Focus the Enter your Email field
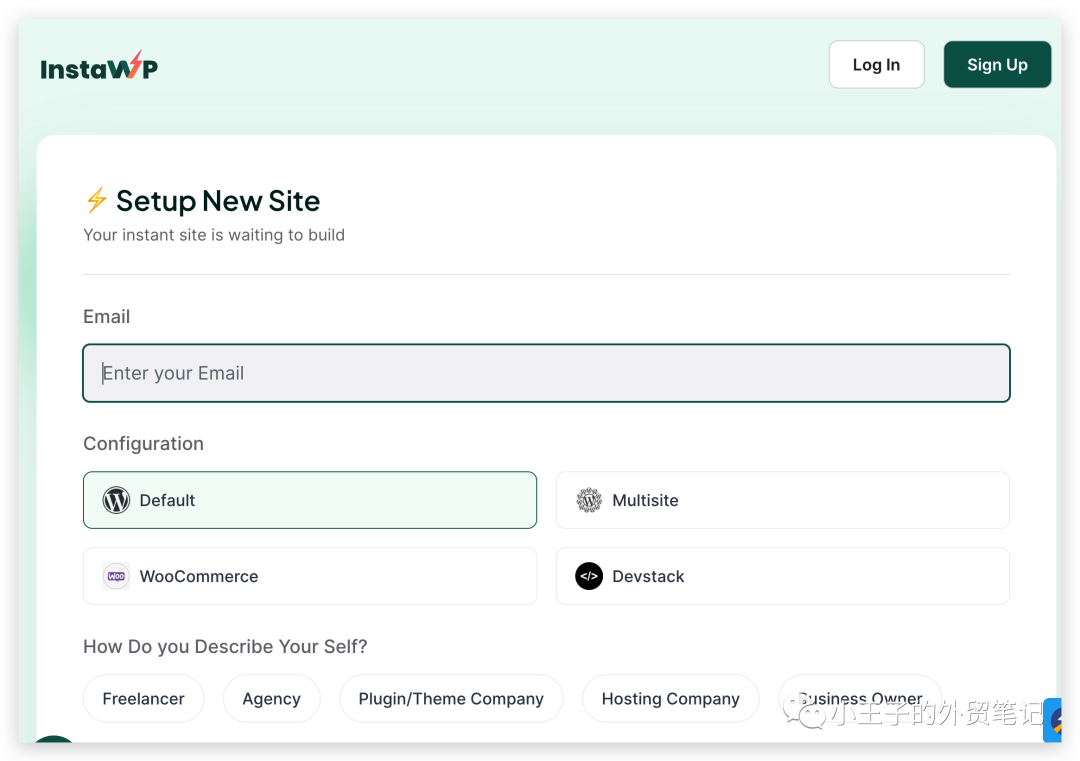Screen dimensions: 1080x761 [546, 373]
